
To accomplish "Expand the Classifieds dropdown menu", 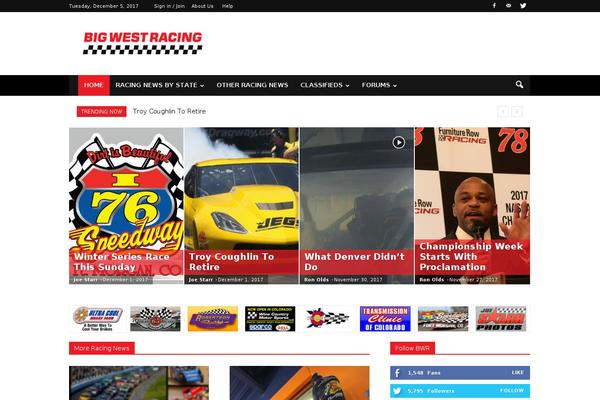I will tap(324, 85).
